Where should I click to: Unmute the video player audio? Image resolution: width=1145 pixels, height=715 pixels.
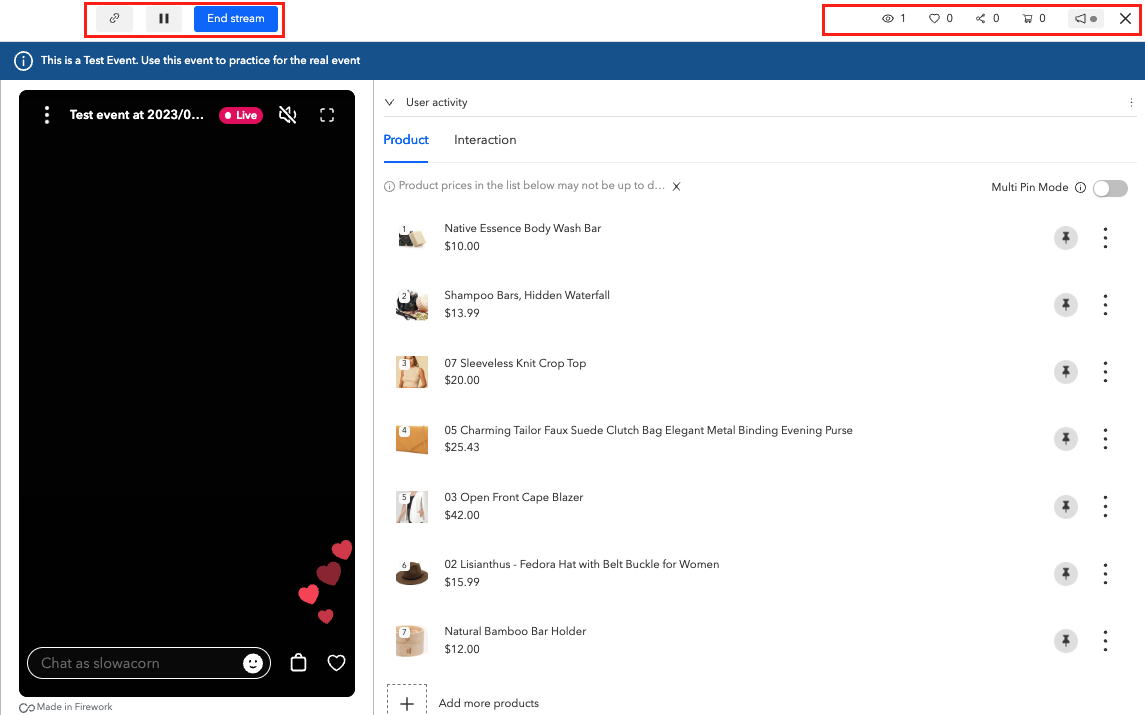pyautogui.click(x=288, y=115)
